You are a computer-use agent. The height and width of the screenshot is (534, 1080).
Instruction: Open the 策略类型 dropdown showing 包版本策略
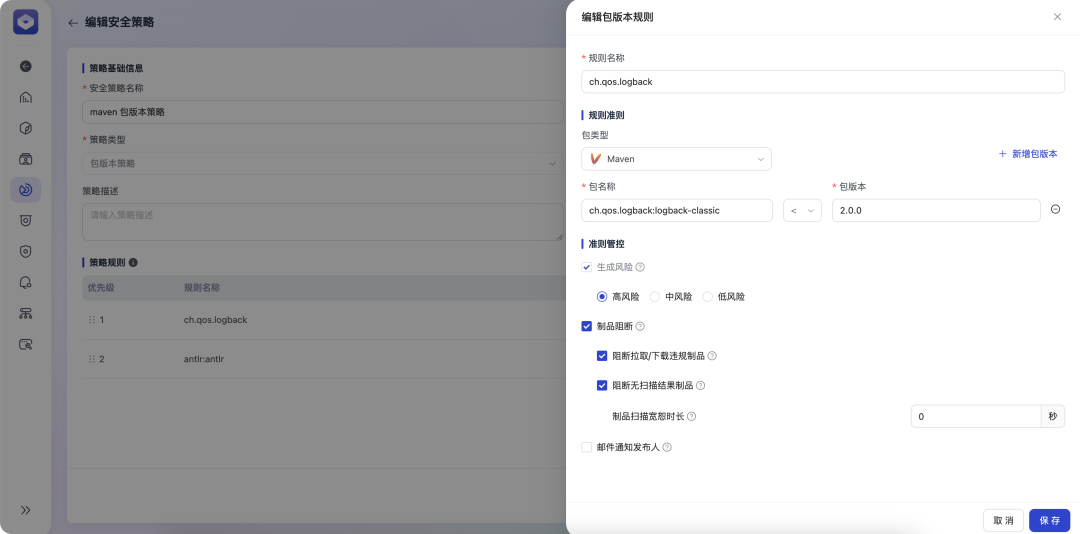click(322, 163)
